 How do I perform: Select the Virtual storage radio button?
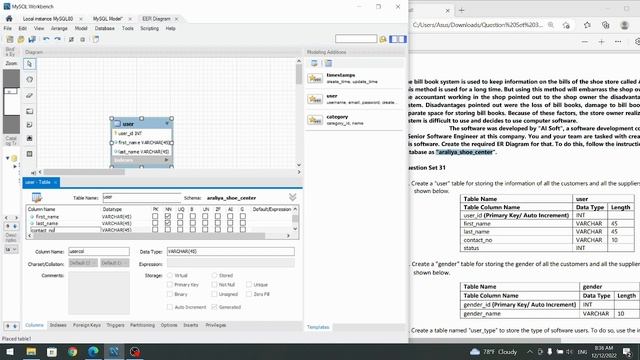(170, 276)
